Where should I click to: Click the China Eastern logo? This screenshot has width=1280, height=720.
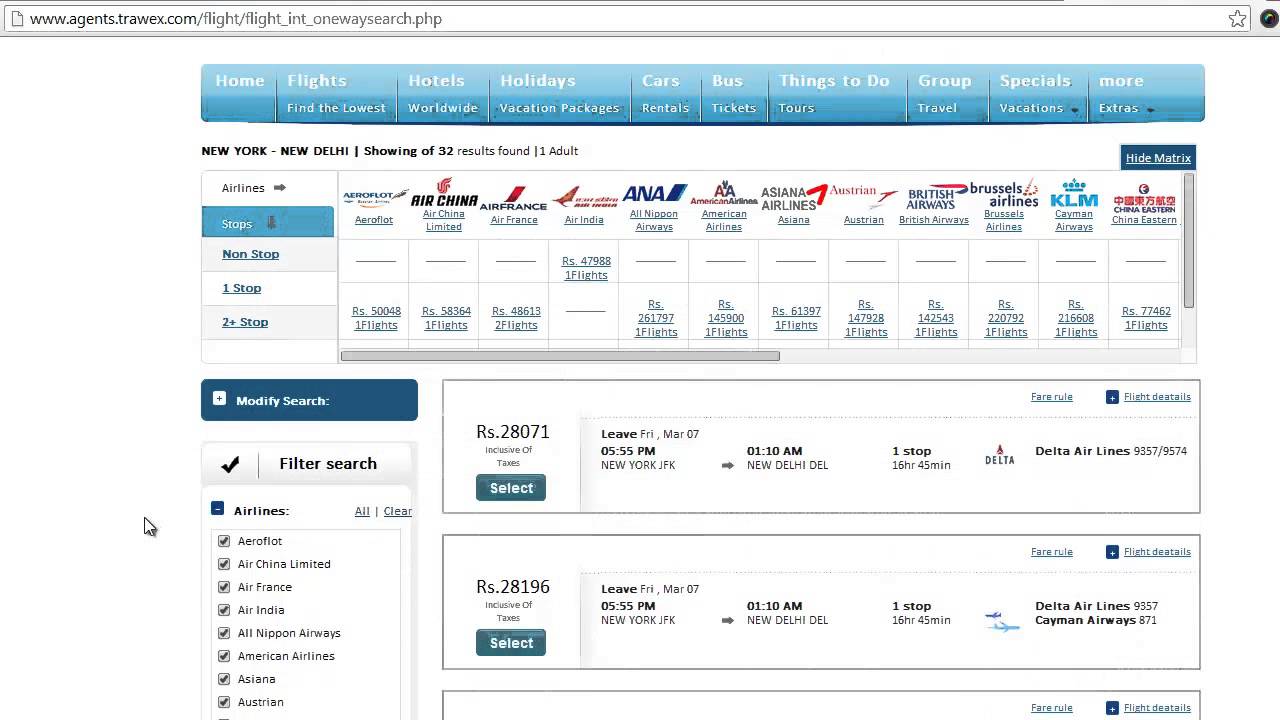(x=1144, y=197)
